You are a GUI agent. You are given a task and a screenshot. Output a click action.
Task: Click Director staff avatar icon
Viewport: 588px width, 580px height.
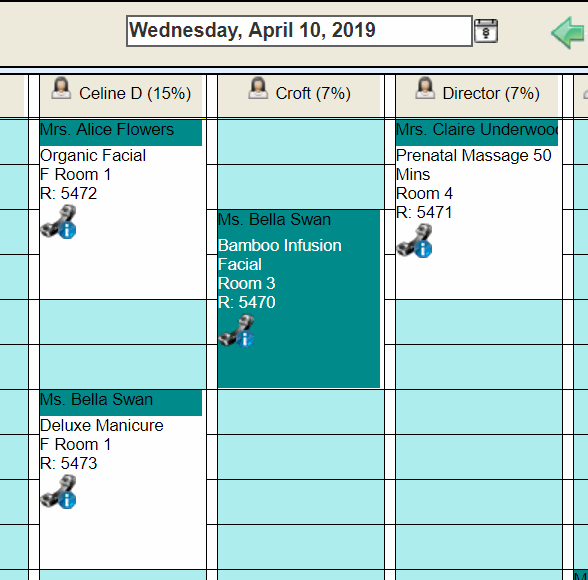425,88
